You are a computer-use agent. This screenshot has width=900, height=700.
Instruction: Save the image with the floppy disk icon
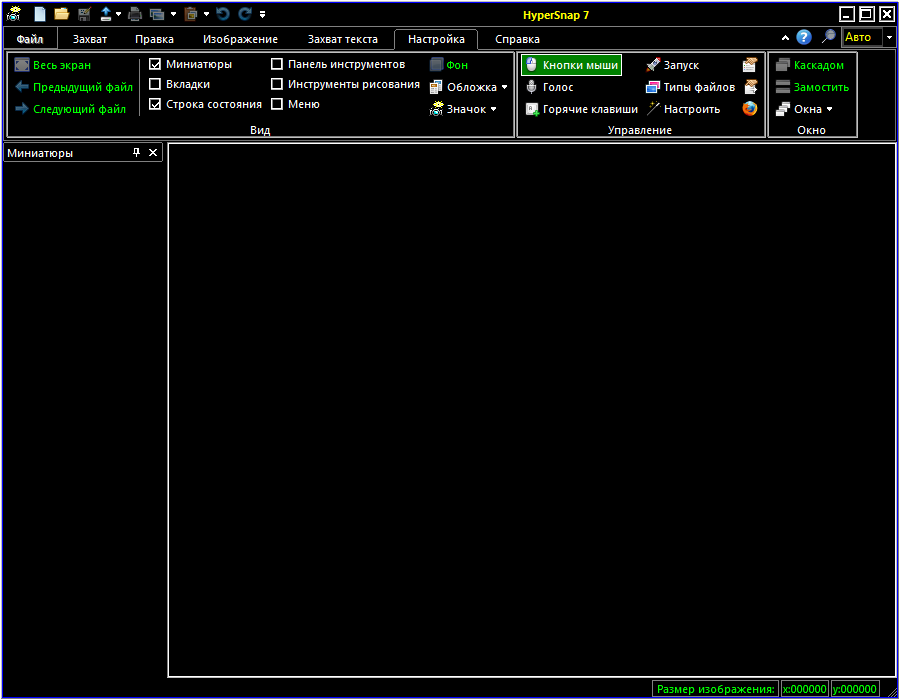tap(84, 14)
